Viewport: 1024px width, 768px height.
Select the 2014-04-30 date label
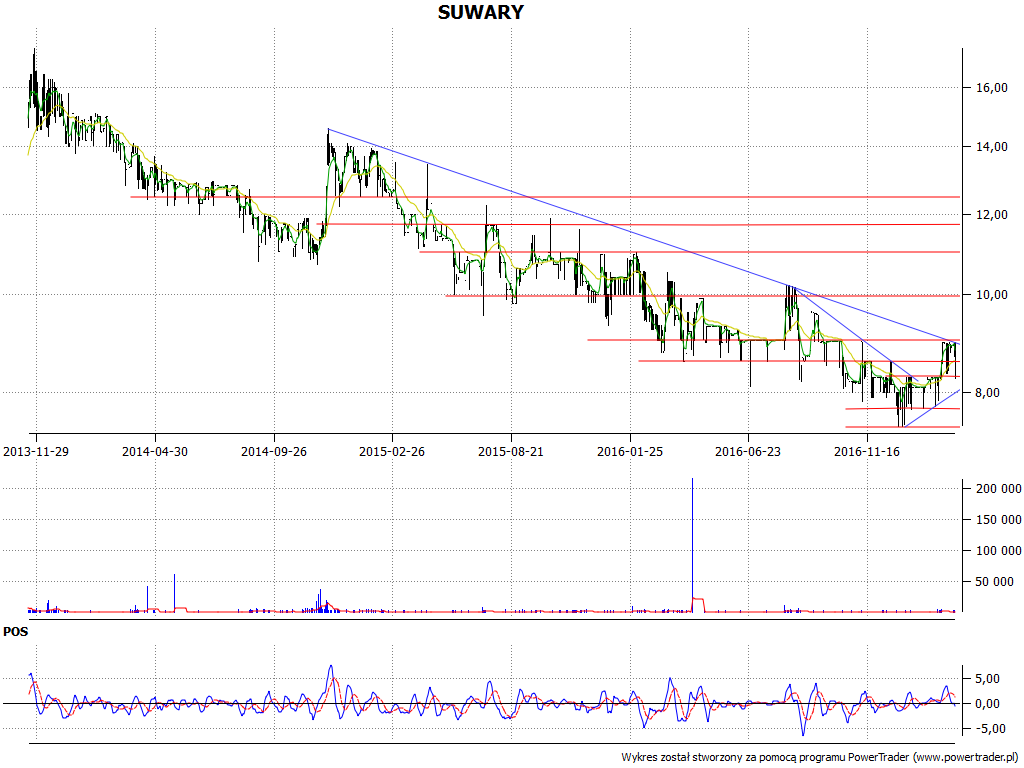(155, 451)
